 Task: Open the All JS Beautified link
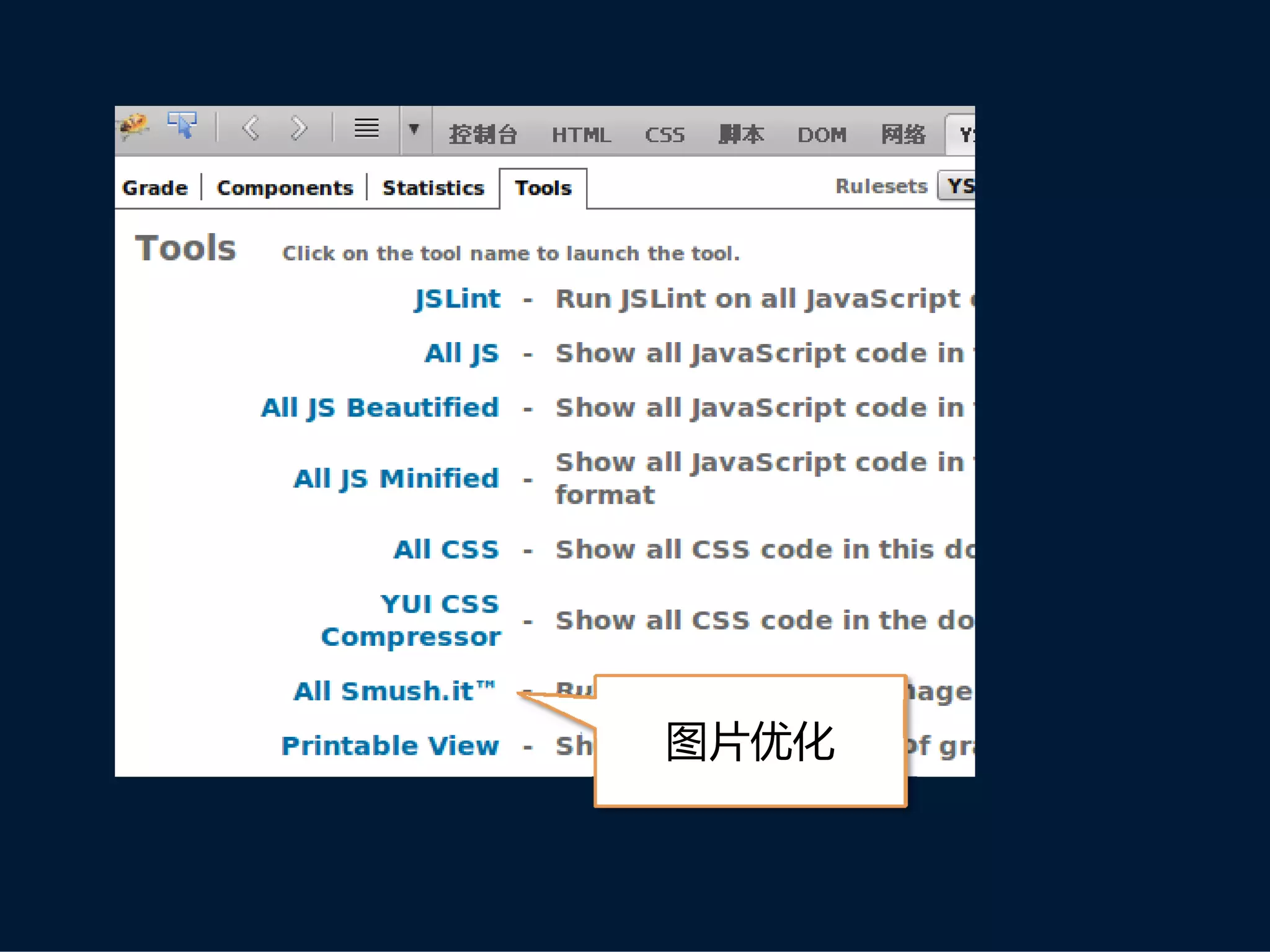coord(380,408)
